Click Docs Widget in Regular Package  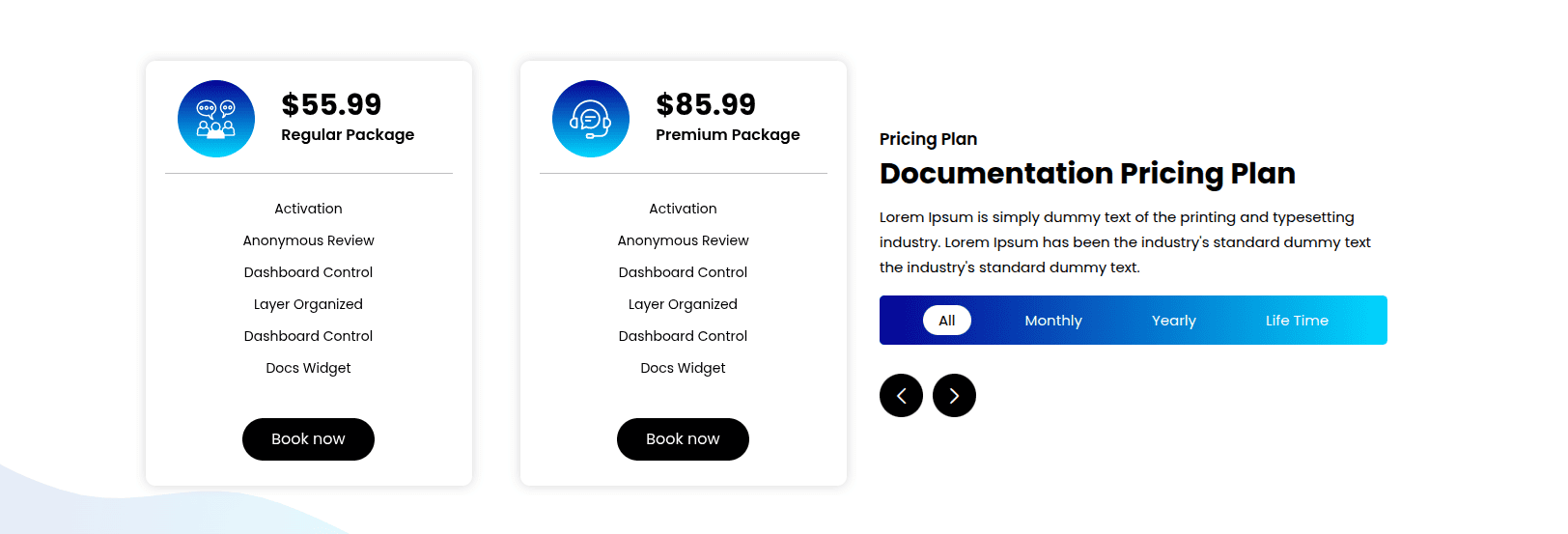point(308,368)
